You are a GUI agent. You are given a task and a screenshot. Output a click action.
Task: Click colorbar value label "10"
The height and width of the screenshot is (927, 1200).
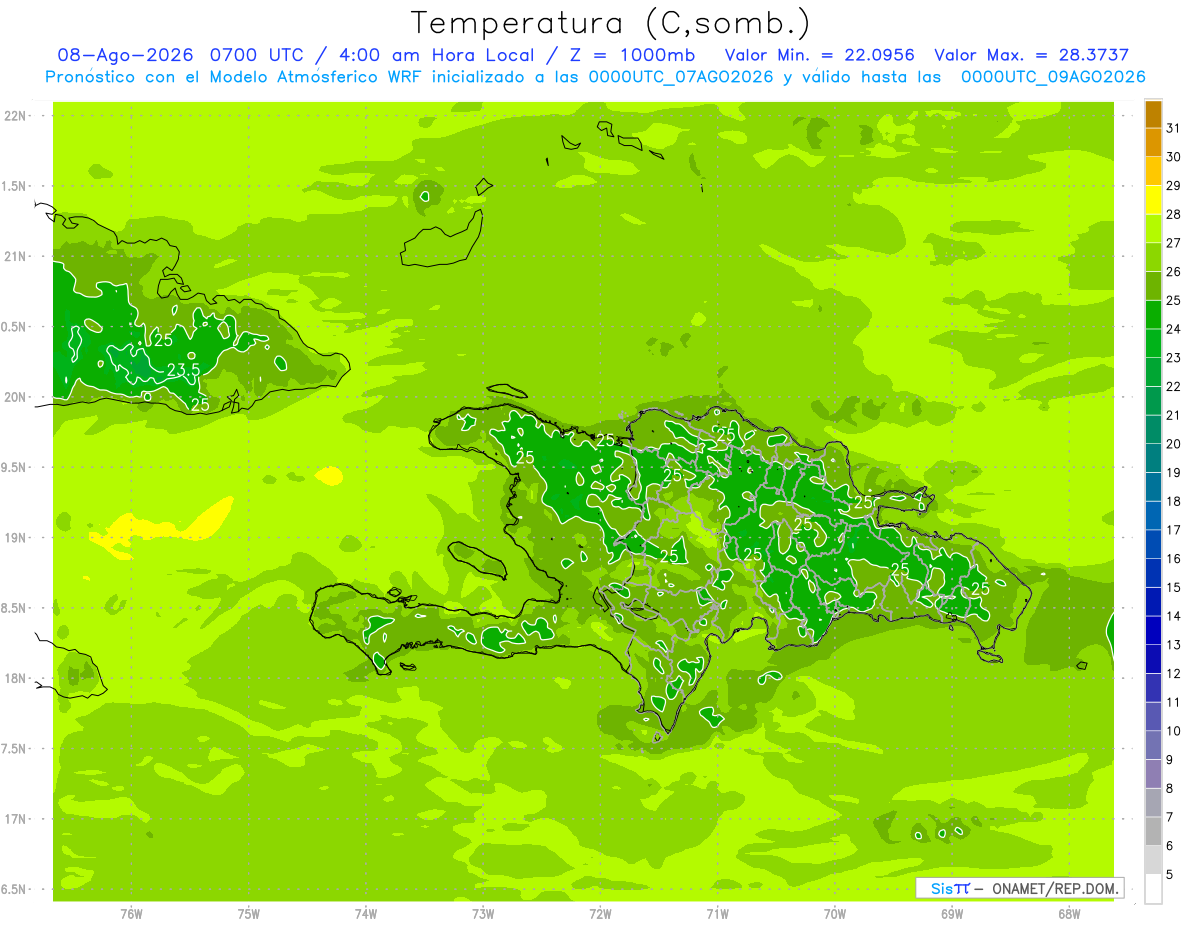pos(1173,731)
